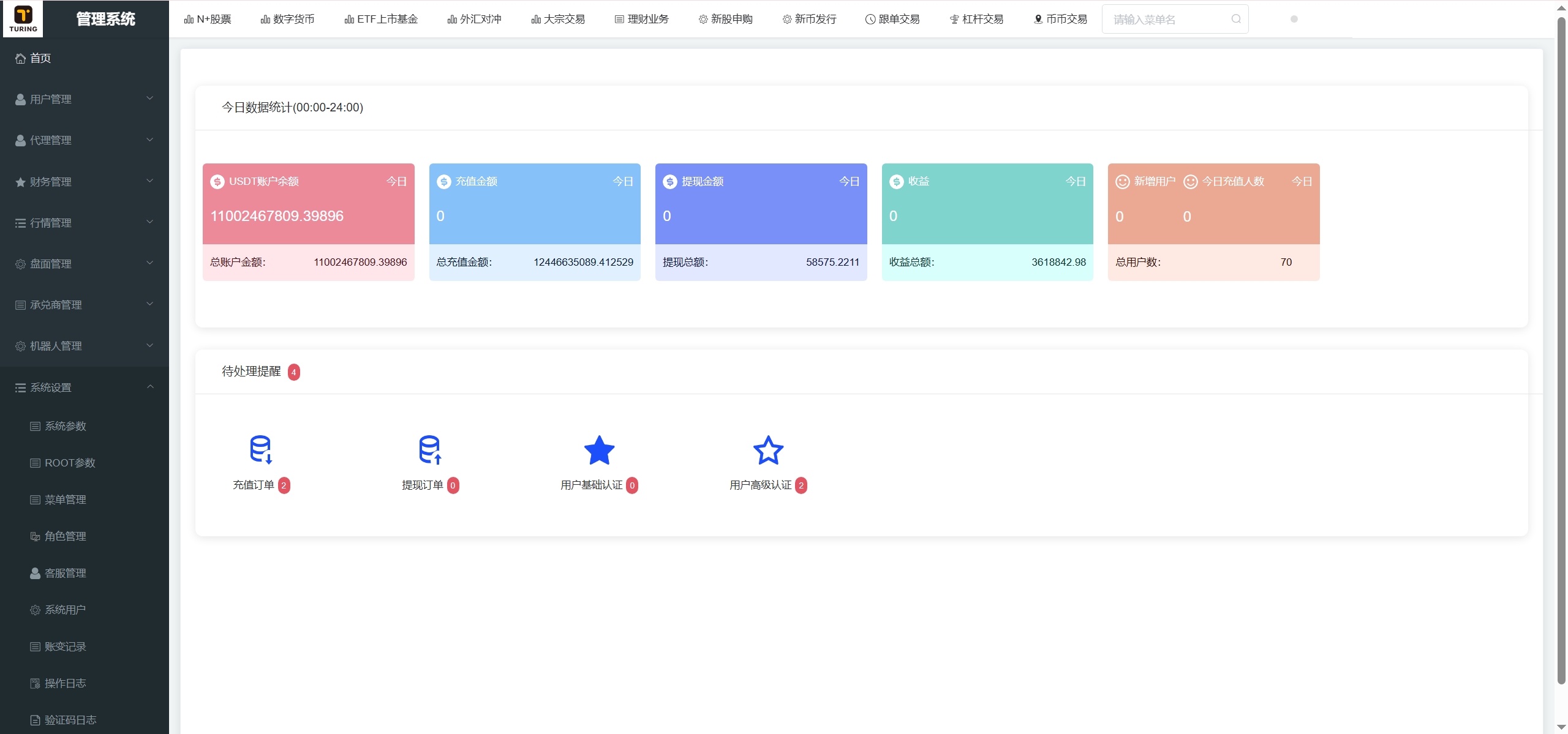
Task: Open the 杠杆交易 top menu
Action: pyautogui.click(x=977, y=20)
